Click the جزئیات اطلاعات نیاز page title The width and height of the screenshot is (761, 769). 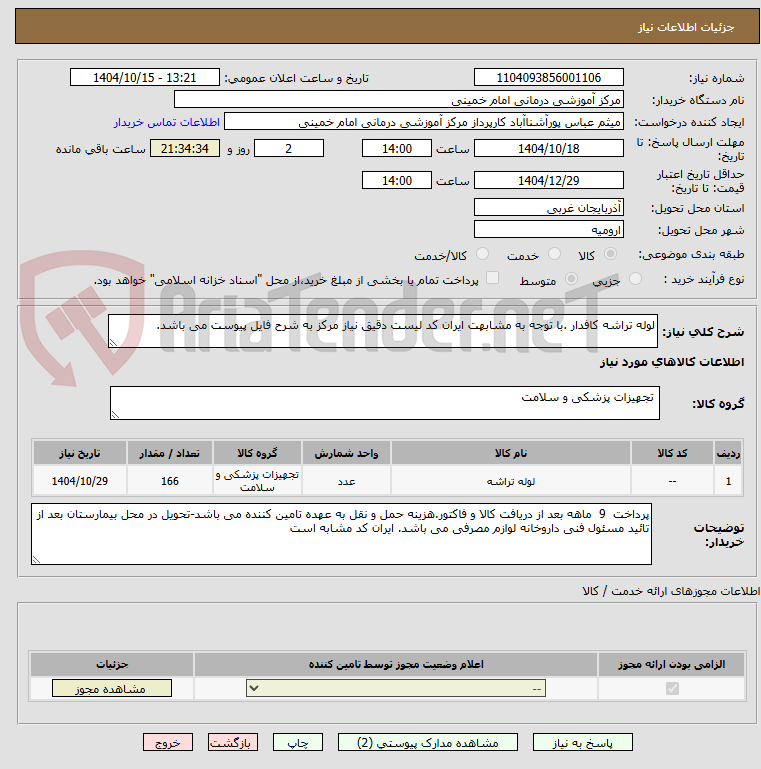[x=685, y=27]
